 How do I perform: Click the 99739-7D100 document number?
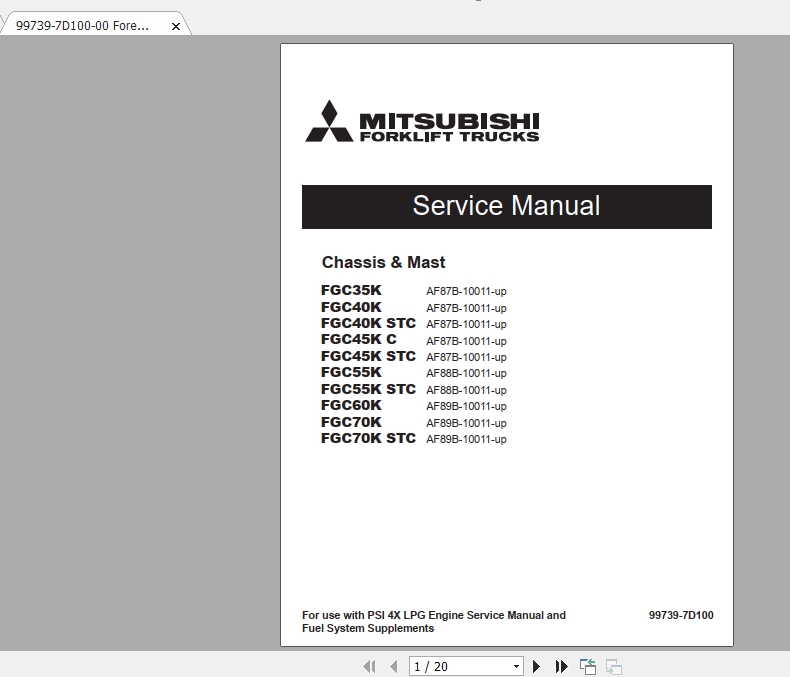681,615
